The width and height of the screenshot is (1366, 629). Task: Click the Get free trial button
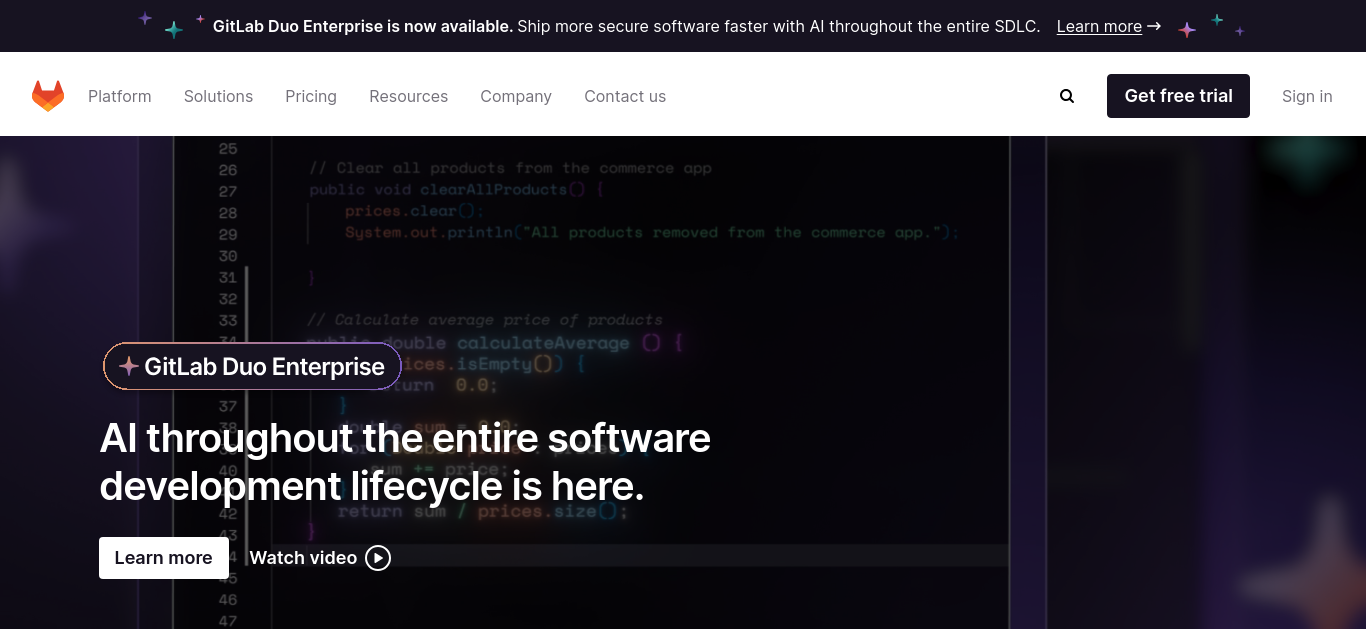click(x=1178, y=96)
